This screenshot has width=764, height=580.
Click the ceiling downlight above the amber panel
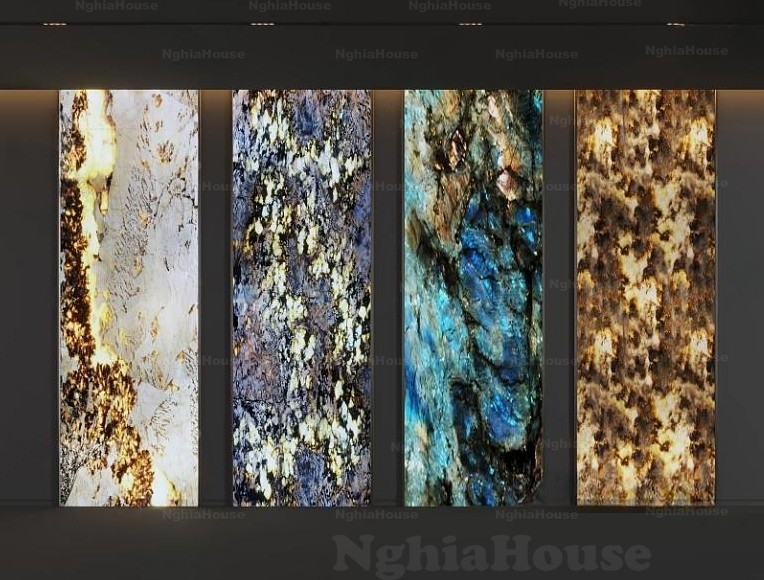(677, 23)
